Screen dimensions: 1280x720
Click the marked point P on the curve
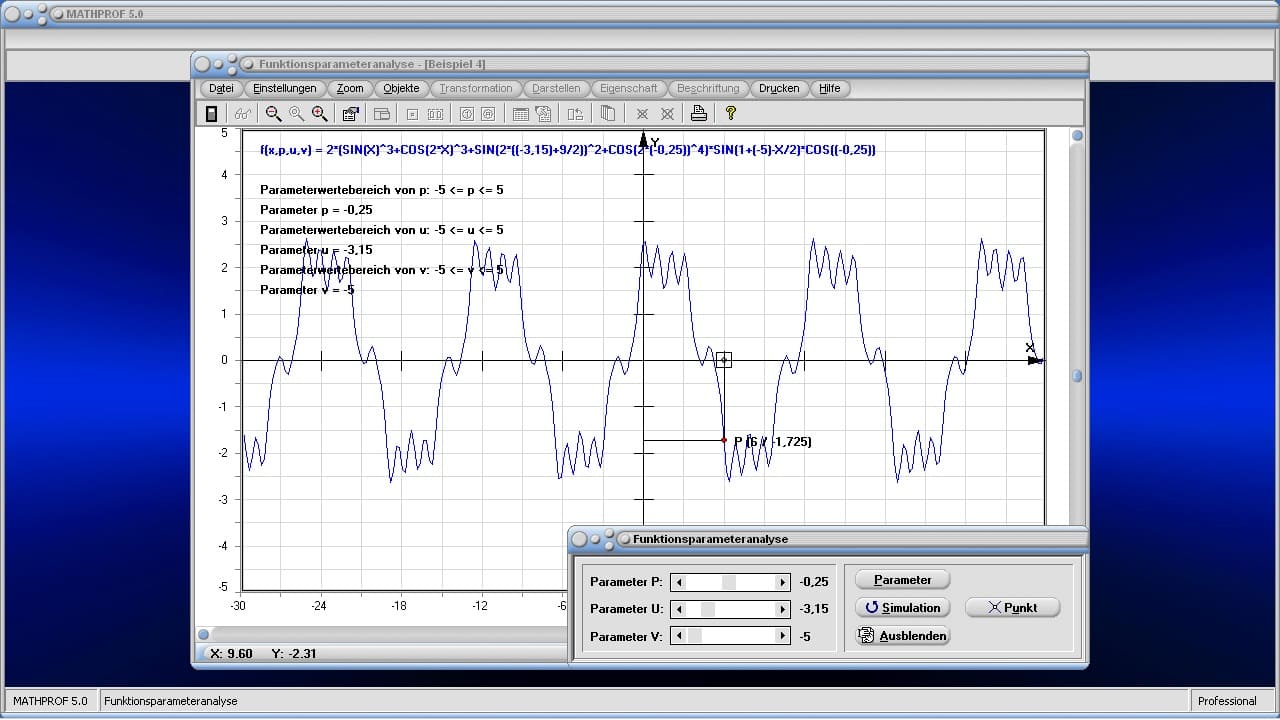point(724,440)
